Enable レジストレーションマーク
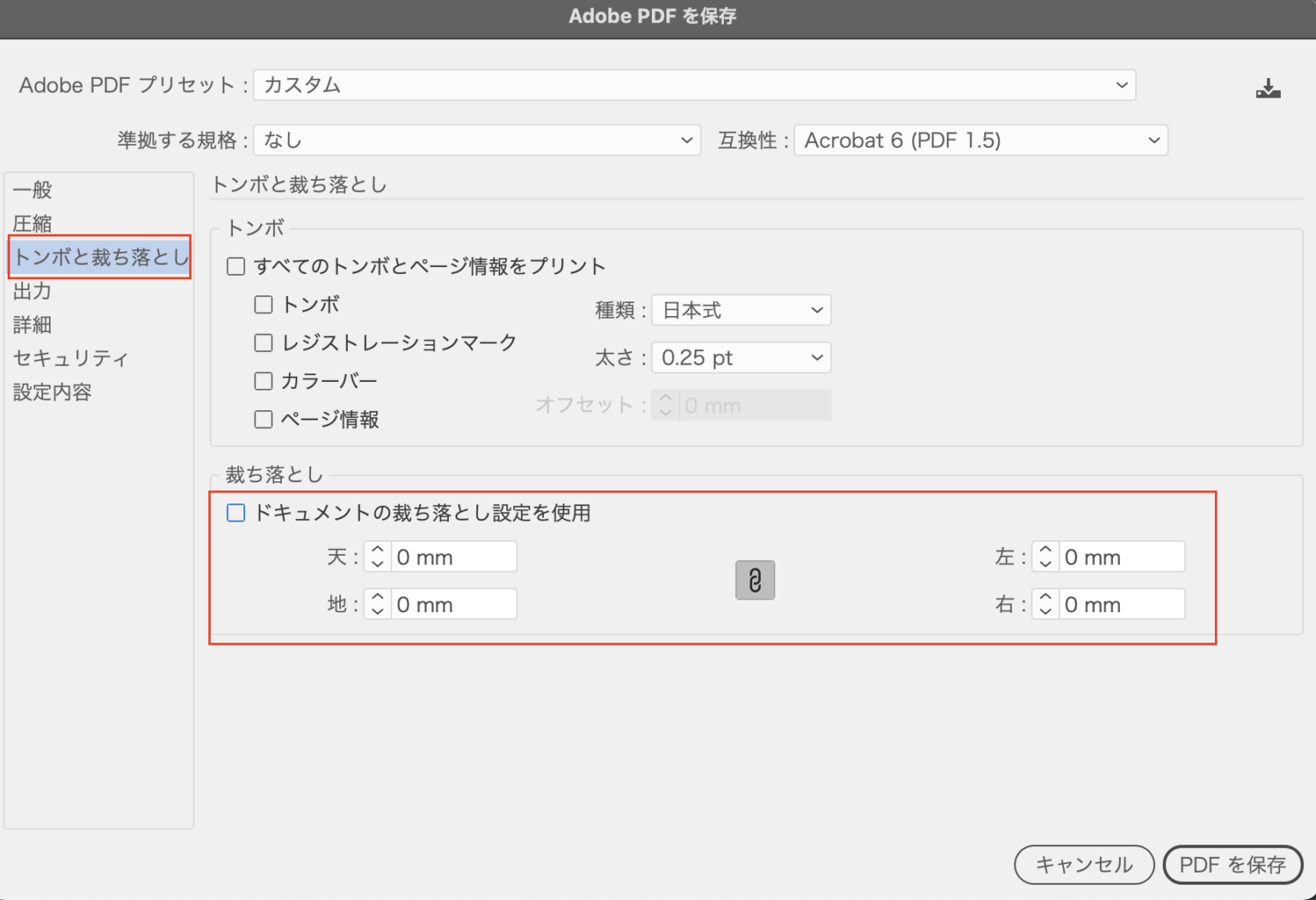Screen dimensions: 1316x900 [x=263, y=343]
